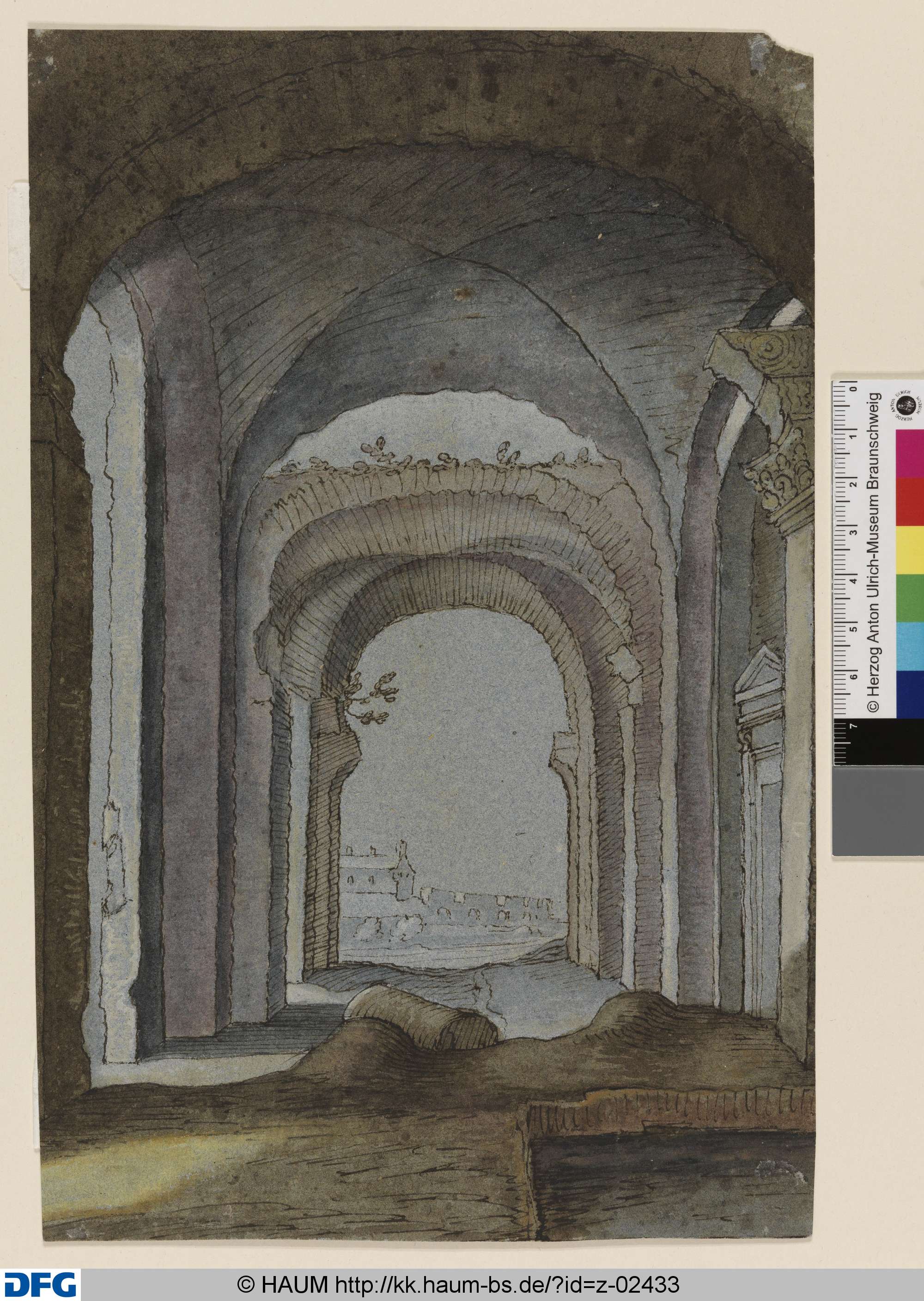Select the cyan swatch on the color chart
The height and width of the screenshot is (1301, 924).
(x=909, y=647)
